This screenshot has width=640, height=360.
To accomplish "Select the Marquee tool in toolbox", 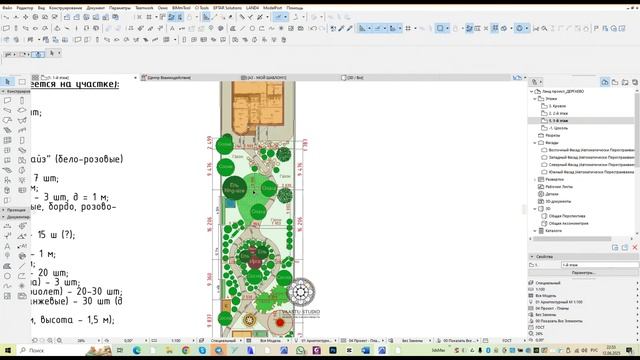I will click(x=22, y=82).
